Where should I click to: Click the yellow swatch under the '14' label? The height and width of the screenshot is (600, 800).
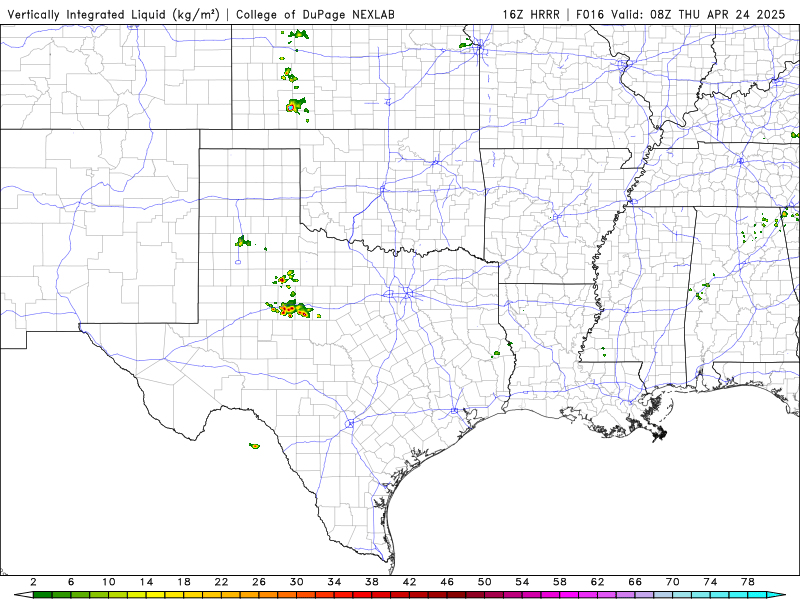tap(156, 595)
